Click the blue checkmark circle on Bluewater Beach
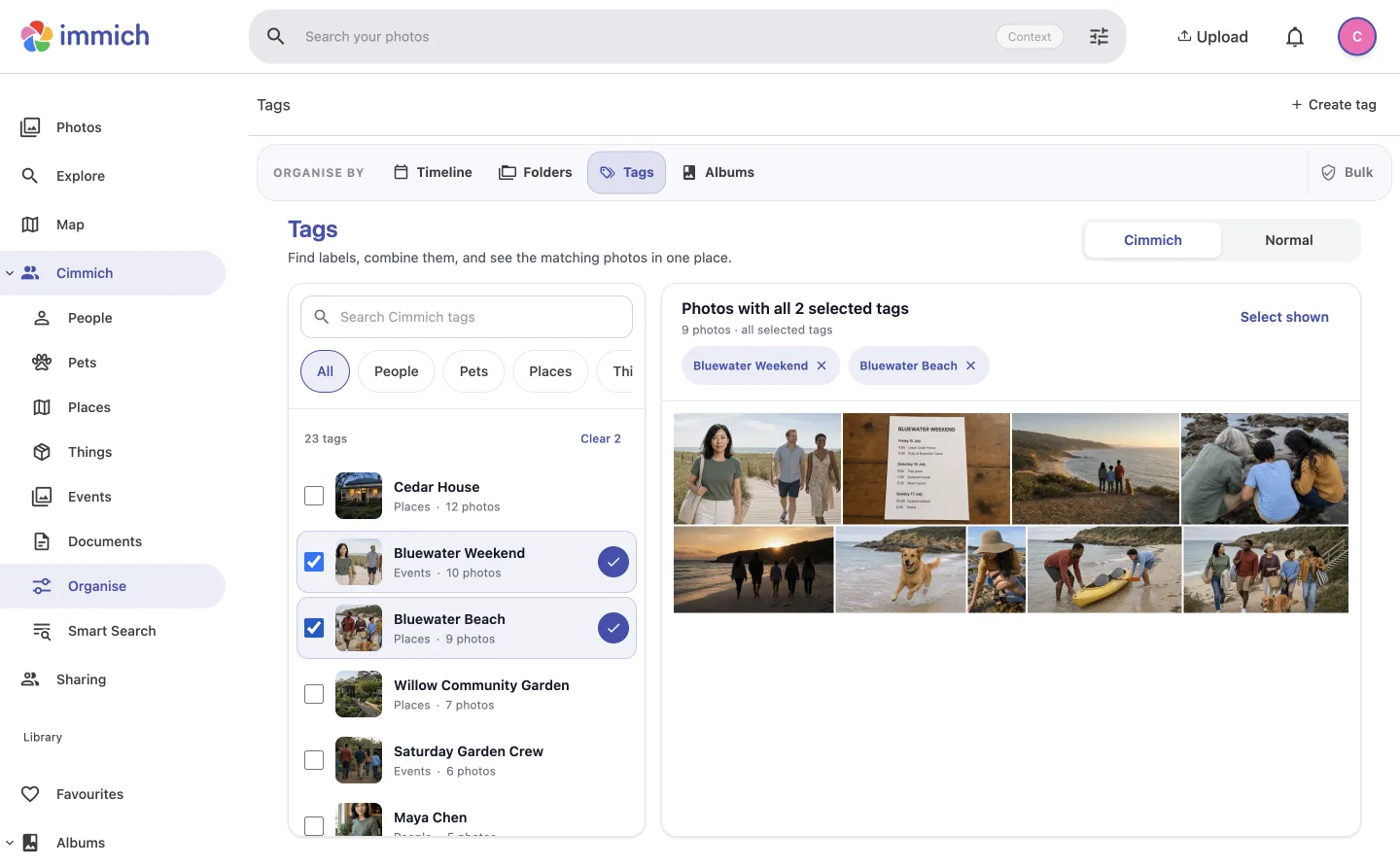Viewport: 1400px width, 868px height. click(613, 628)
